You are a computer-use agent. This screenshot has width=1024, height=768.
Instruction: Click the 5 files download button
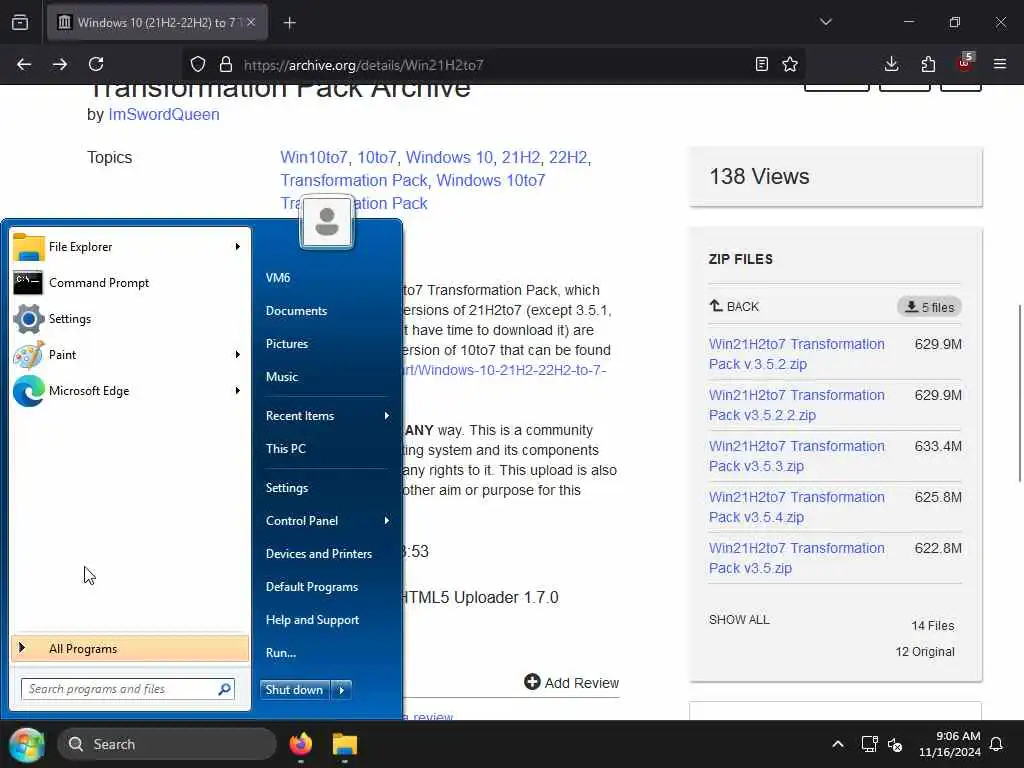point(929,307)
